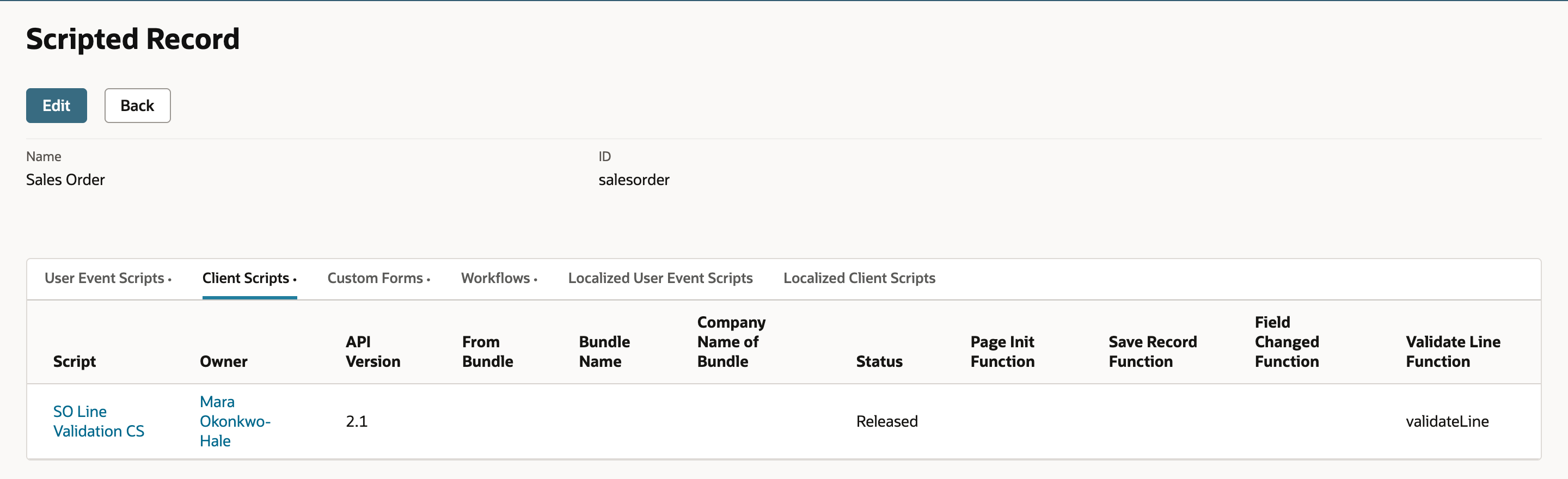View Localized User Event Scripts tab
The width and height of the screenshot is (1568, 479).
660,278
